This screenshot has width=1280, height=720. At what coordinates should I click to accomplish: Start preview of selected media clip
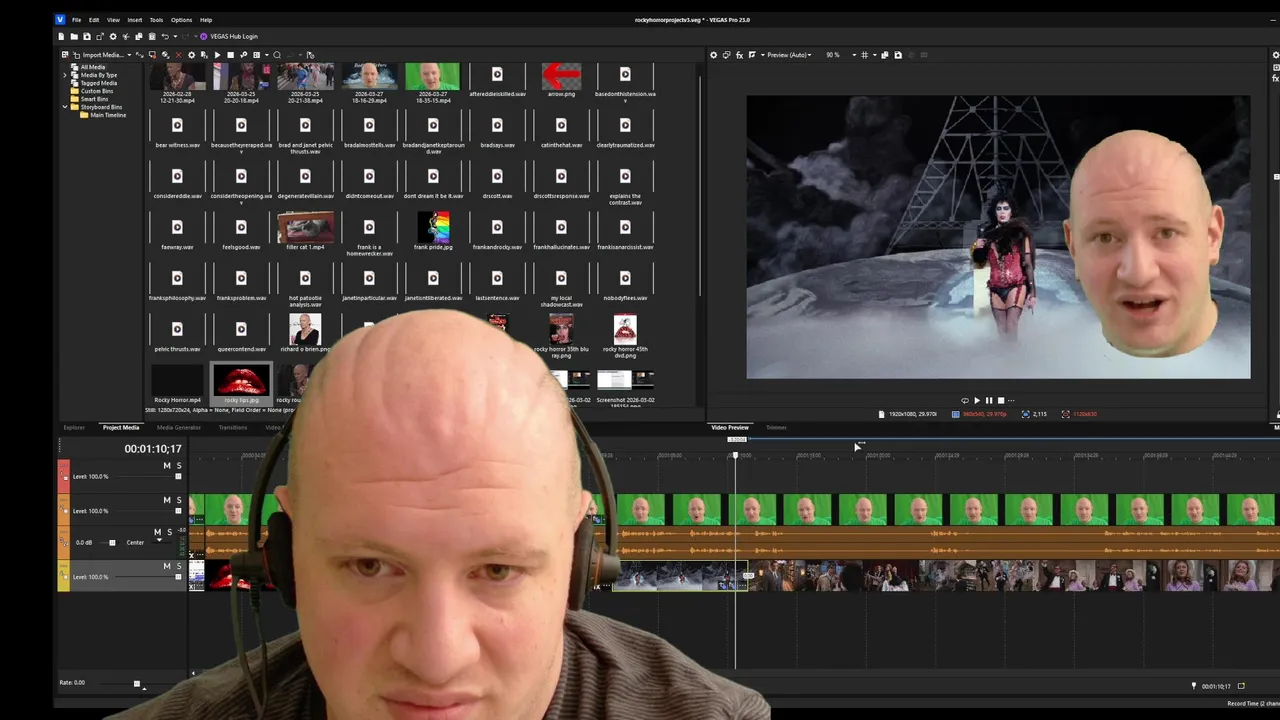pos(217,55)
